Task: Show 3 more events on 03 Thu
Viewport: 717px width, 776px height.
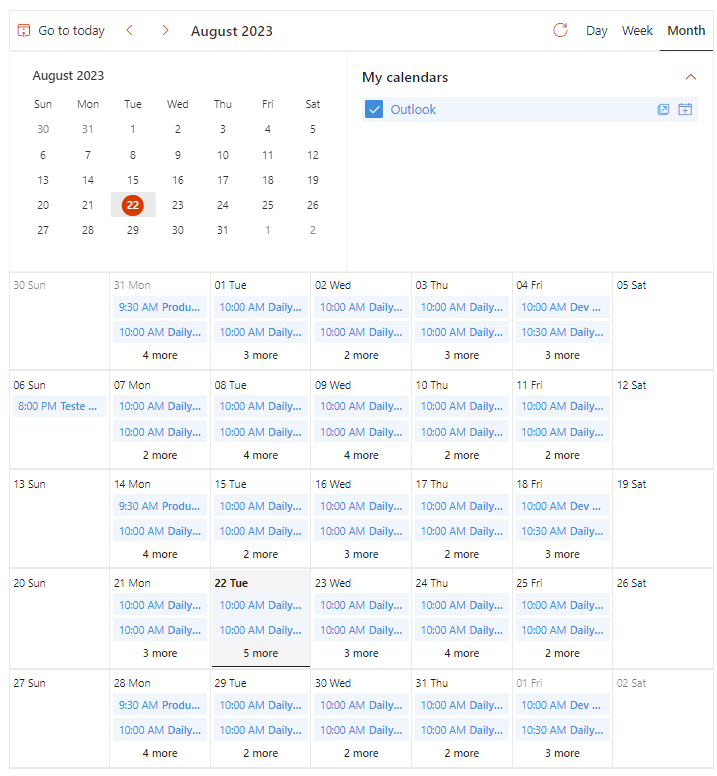Action: [x=461, y=355]
